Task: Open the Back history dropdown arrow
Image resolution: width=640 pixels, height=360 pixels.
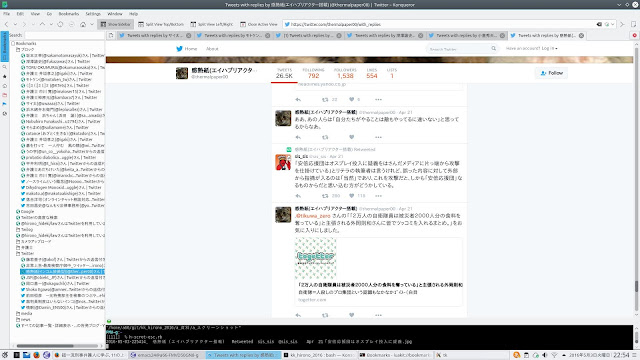Action: tap(15, 24)
